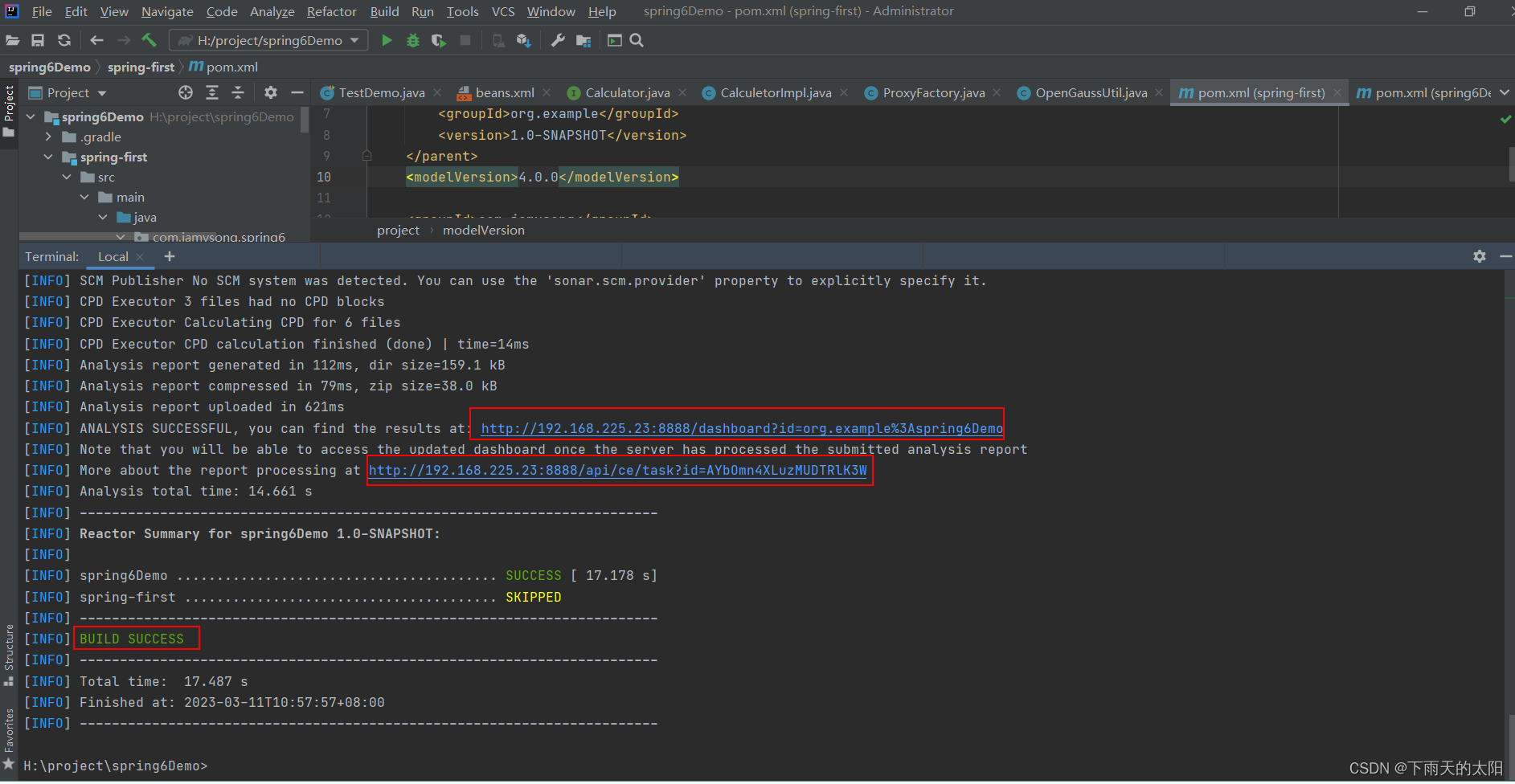
Task: Hide the Terminal panel with minus
Action: pos(1505,256)
